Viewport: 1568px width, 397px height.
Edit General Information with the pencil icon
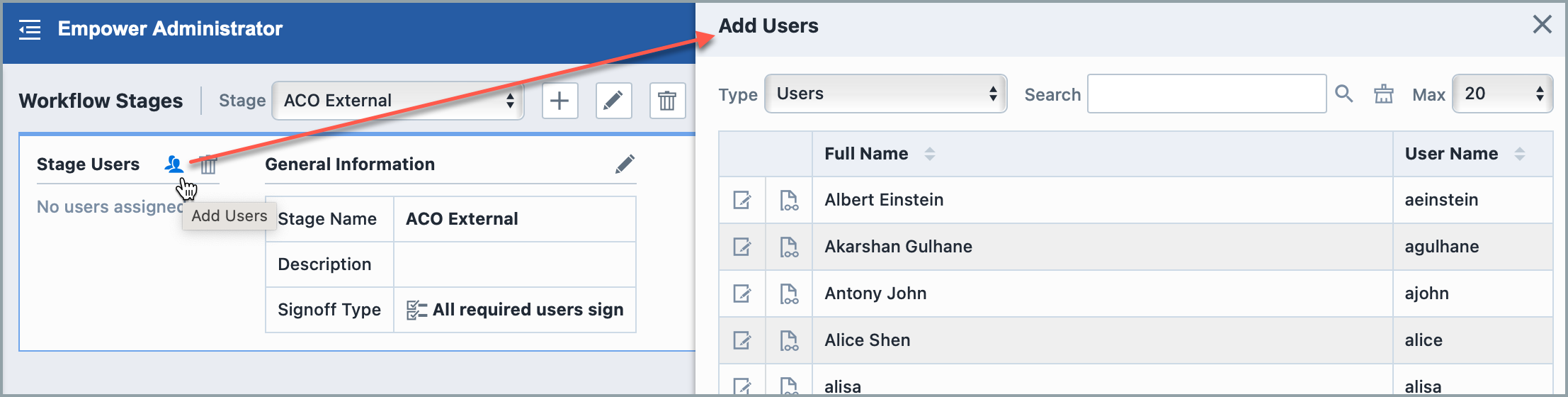tap(625, 164)
